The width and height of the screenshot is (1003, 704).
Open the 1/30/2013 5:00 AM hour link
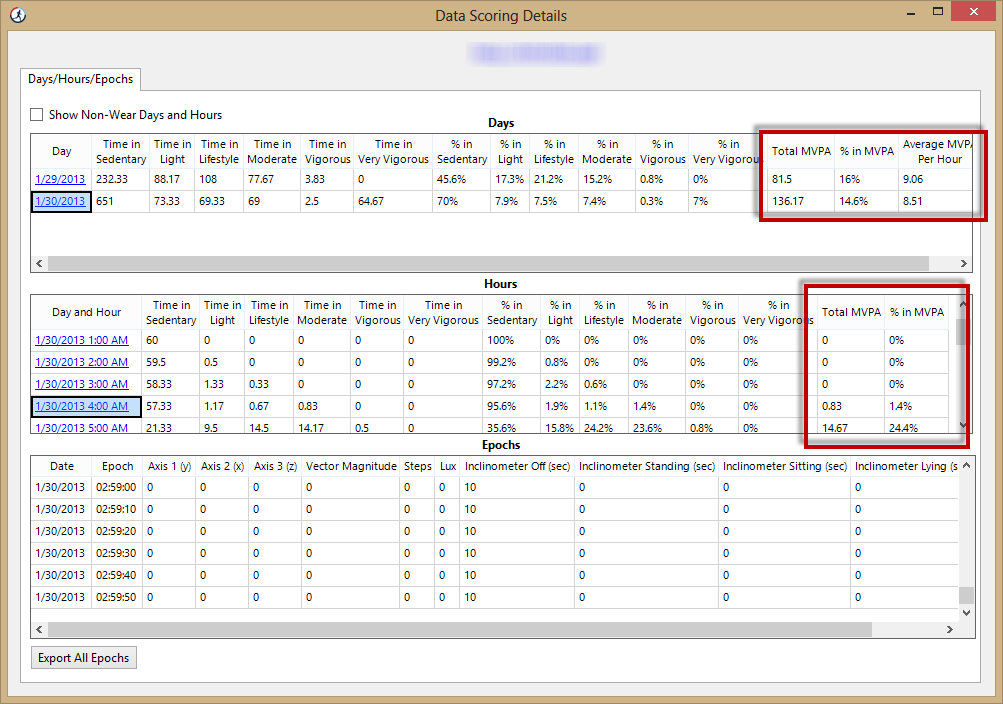[81, 428]
